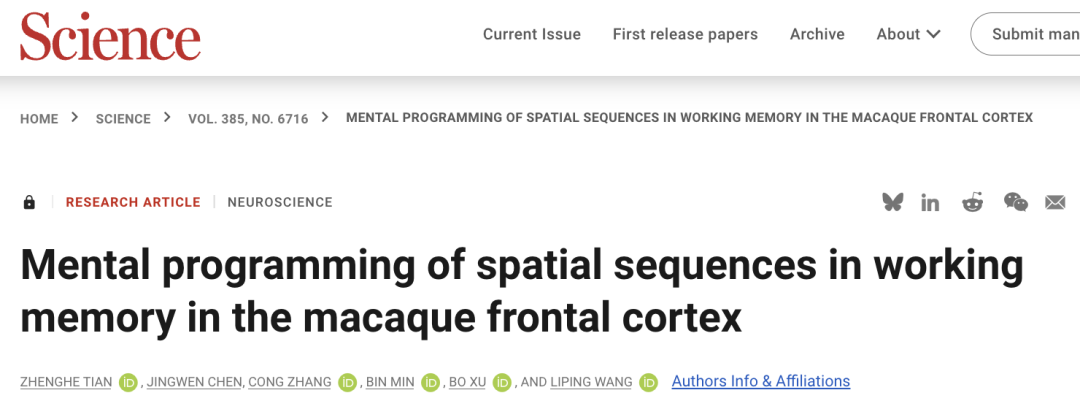This screenshot has height=409, width=1080.
Task: Share article via WeChat icon
Action: click(1016, 202)
